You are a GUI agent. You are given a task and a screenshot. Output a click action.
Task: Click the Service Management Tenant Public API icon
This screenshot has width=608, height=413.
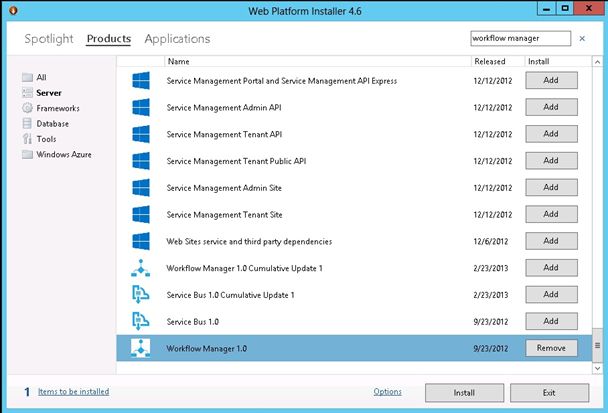click(x=141, y=161)
